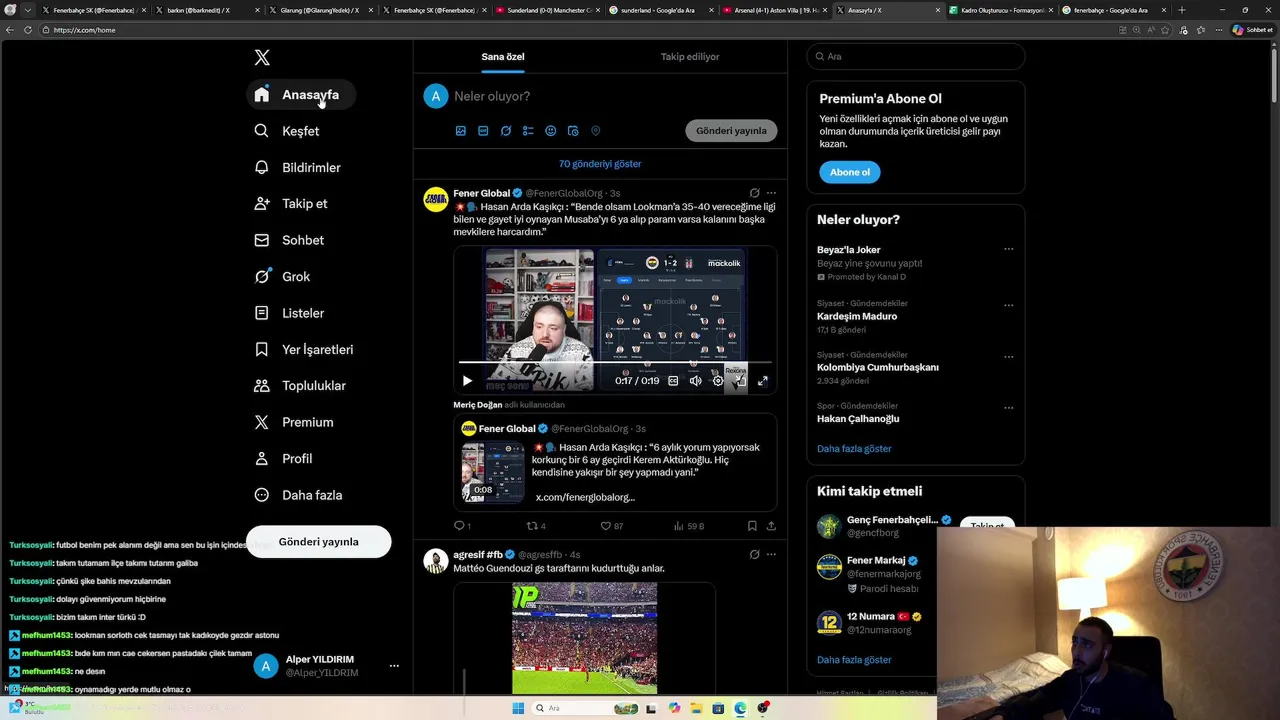The width and height of the screenshot is (1280, 720).
Task: Open Sohbet messages
Action: point(289,240)
